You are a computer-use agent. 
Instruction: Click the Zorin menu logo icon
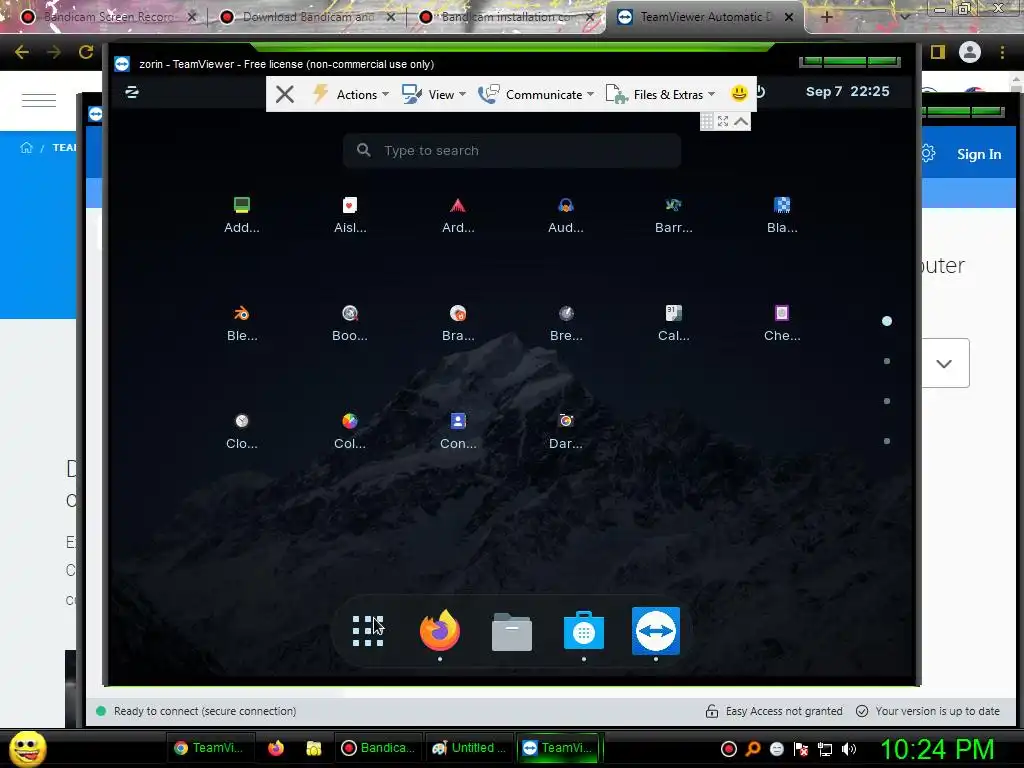[x=132, y=92]
